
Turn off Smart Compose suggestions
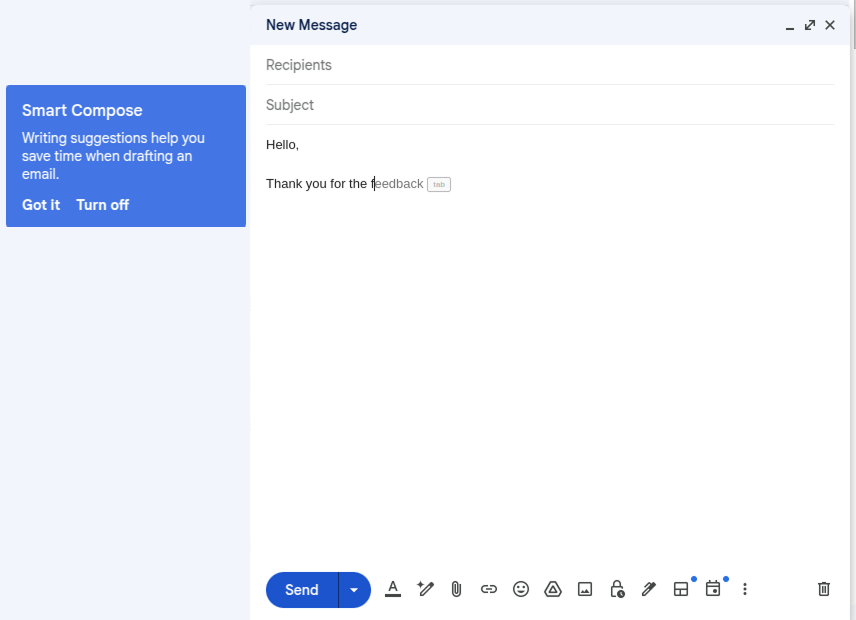coord(102,204)
